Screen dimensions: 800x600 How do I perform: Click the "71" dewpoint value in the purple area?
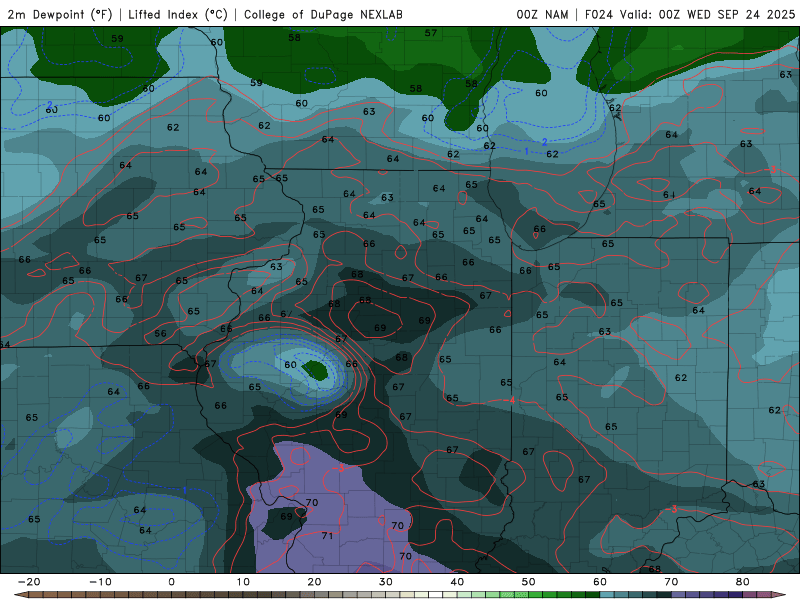pos(328,536)
